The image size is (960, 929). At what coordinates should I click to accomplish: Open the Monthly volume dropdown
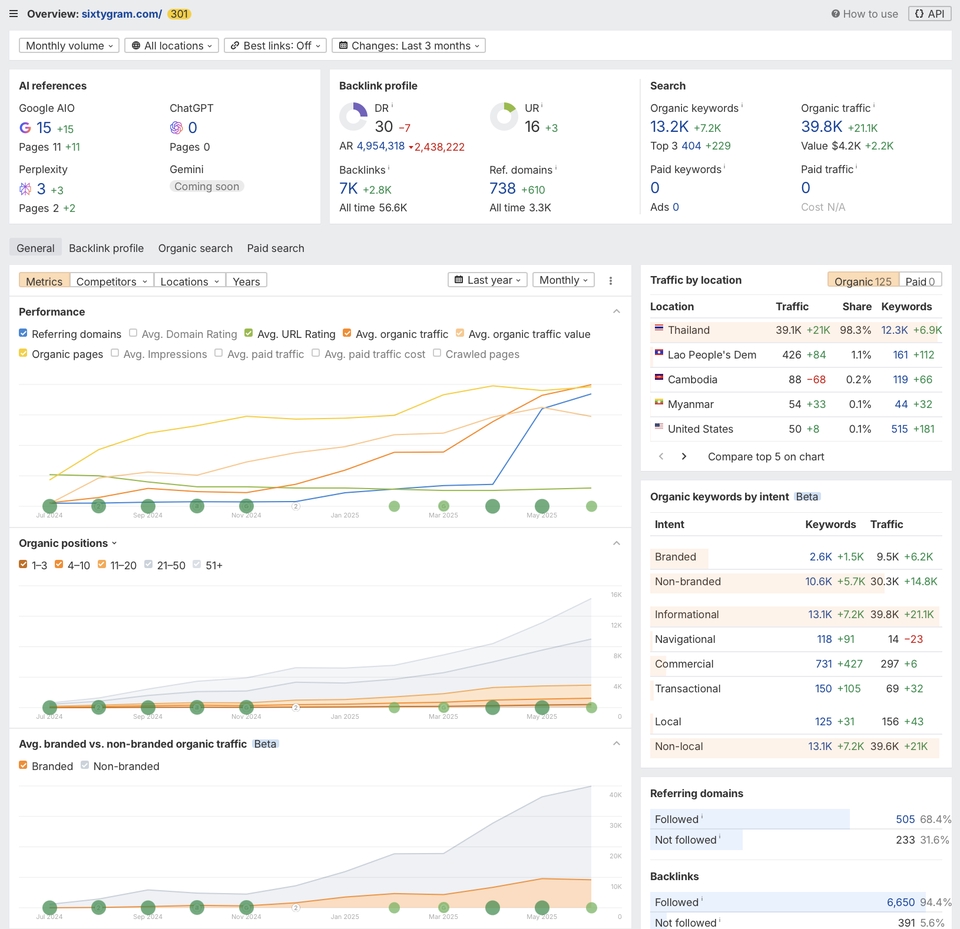point(68,45)
